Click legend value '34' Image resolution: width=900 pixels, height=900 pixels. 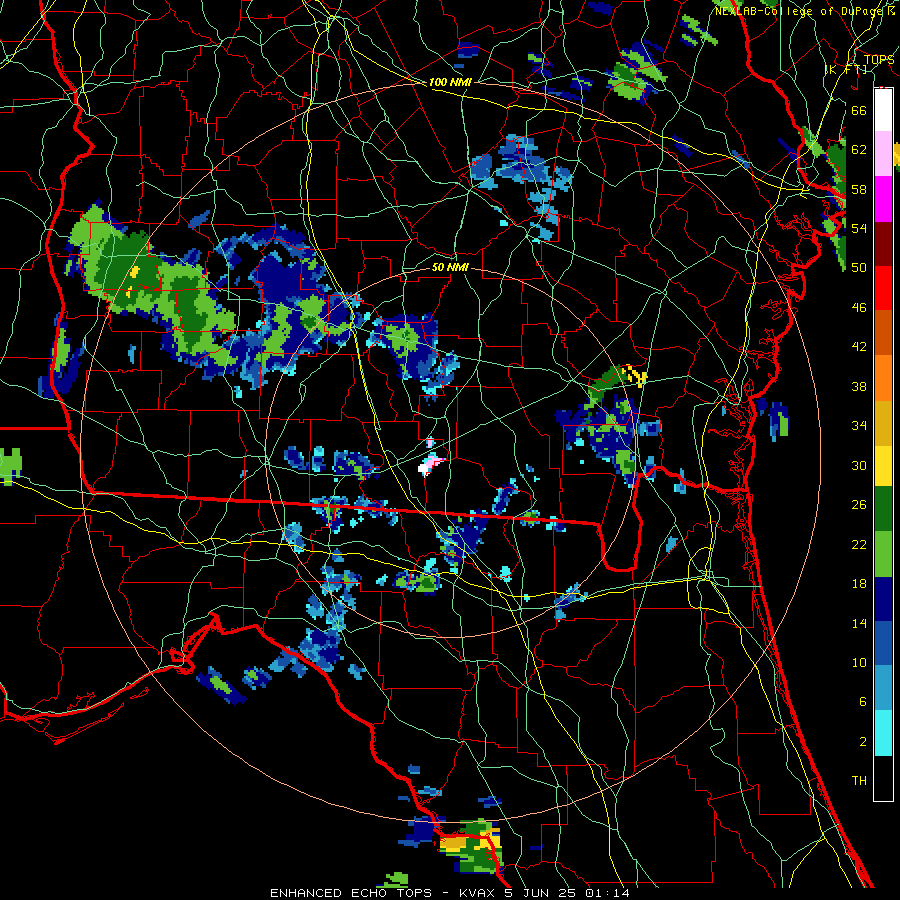click(859, 426)
